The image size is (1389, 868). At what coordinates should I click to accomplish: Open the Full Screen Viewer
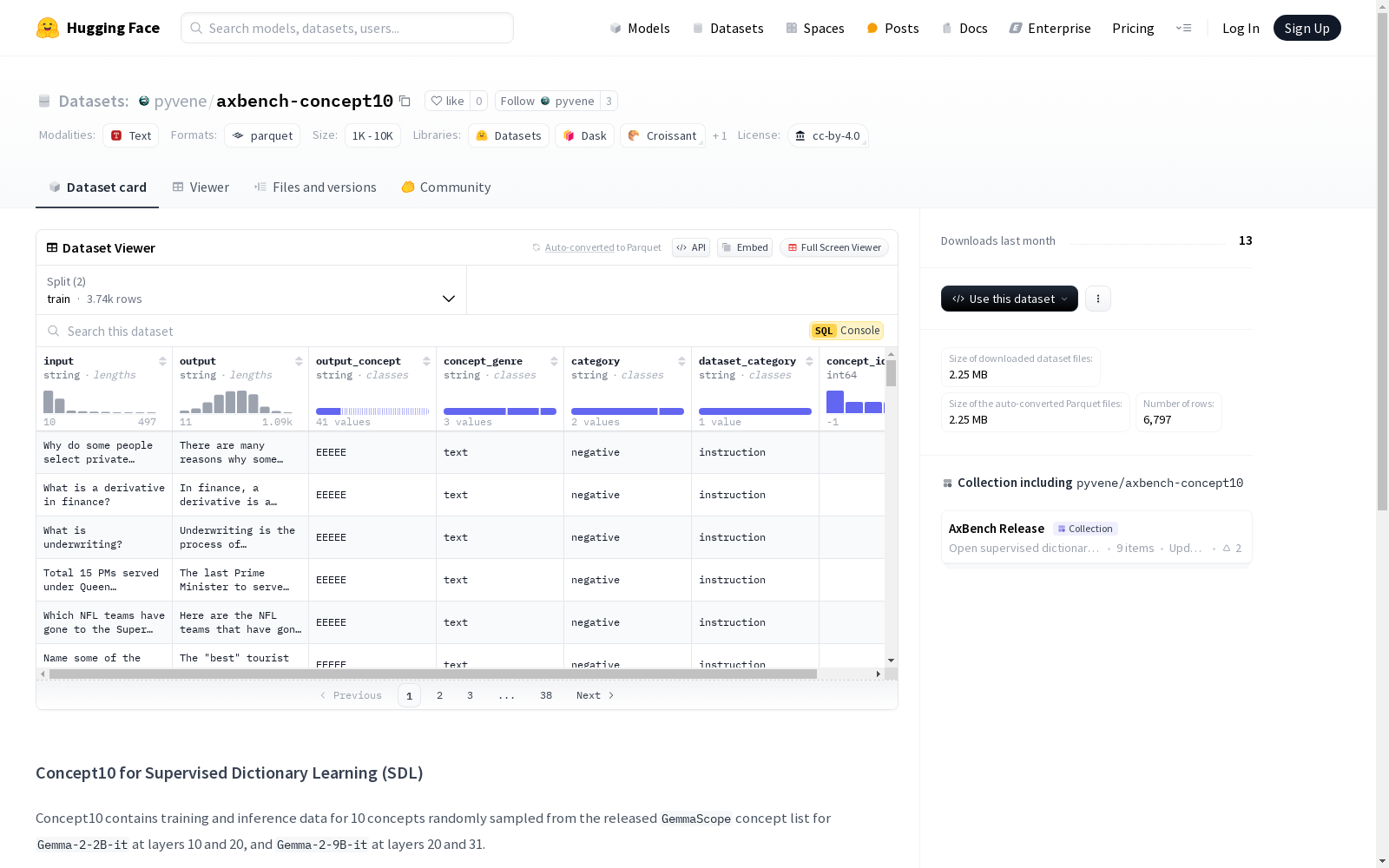tap(834, 247)
